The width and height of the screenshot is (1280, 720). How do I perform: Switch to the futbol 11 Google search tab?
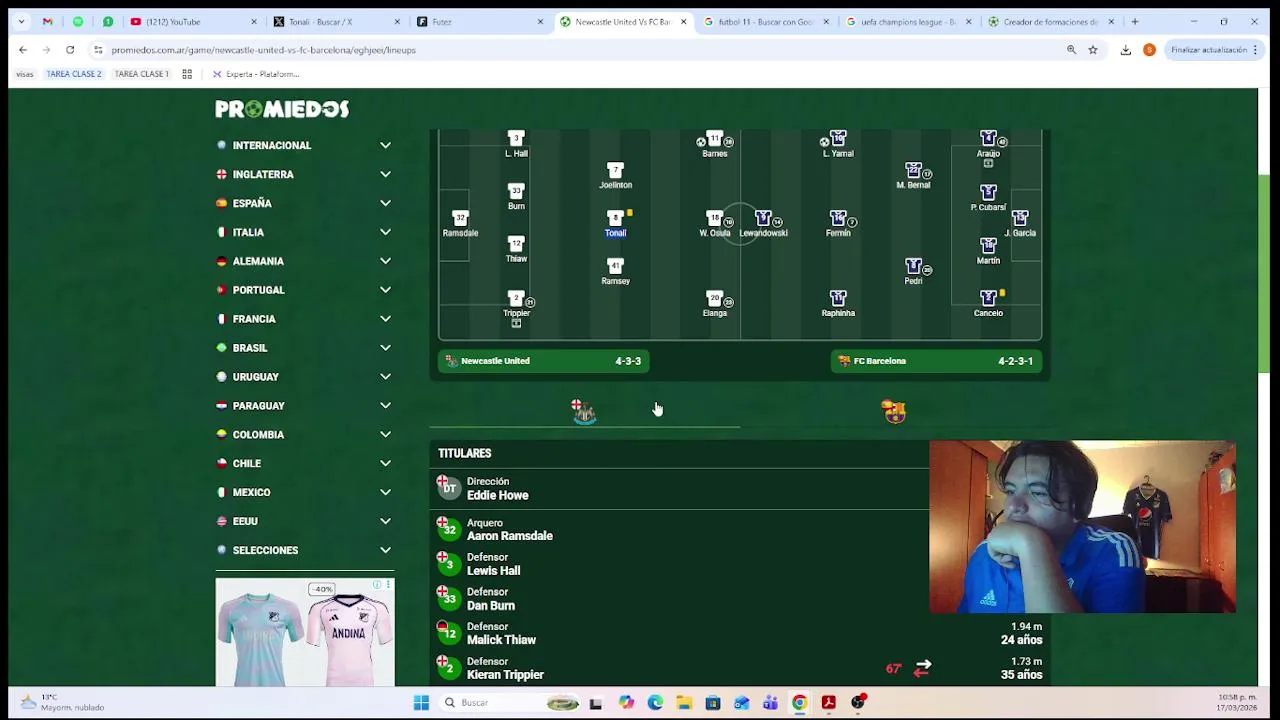tap(766, 21)
